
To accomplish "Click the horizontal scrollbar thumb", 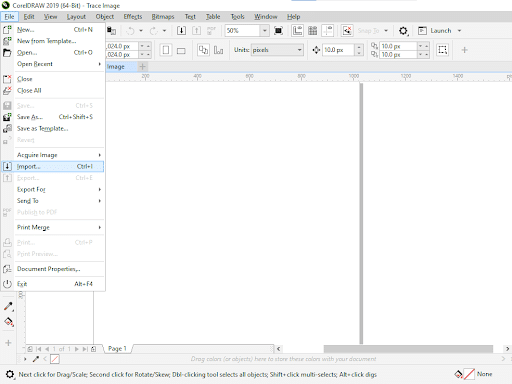I will point(408,349).
